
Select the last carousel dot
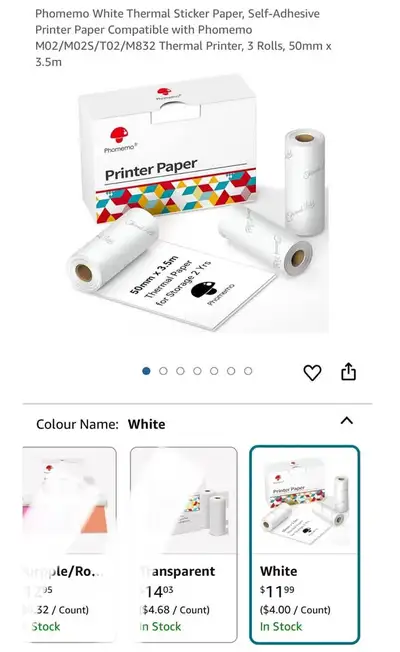tap(248, 371)
